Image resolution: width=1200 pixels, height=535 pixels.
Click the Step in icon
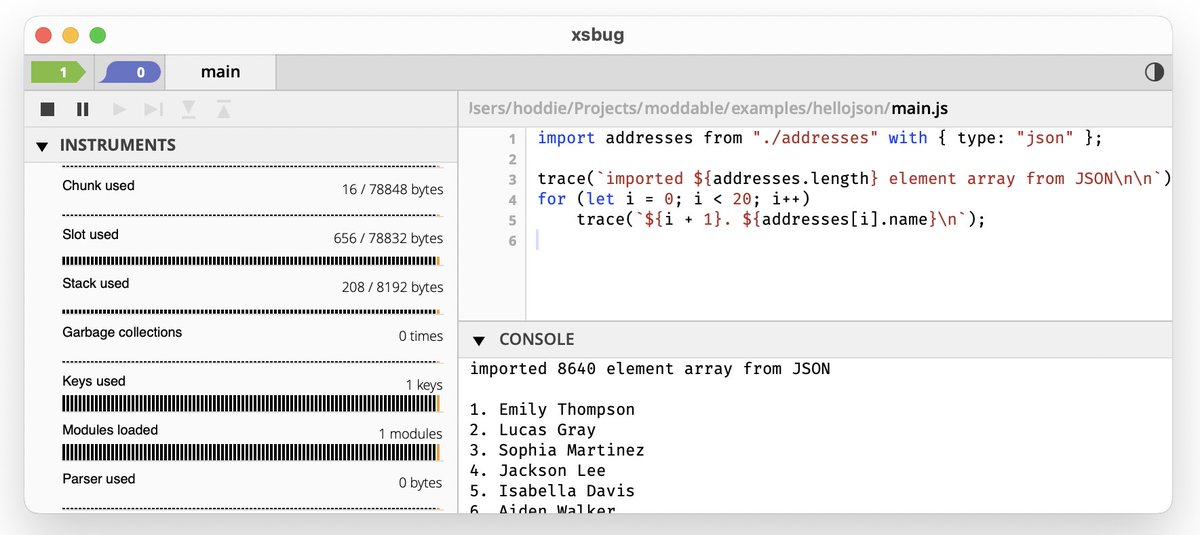188,109
